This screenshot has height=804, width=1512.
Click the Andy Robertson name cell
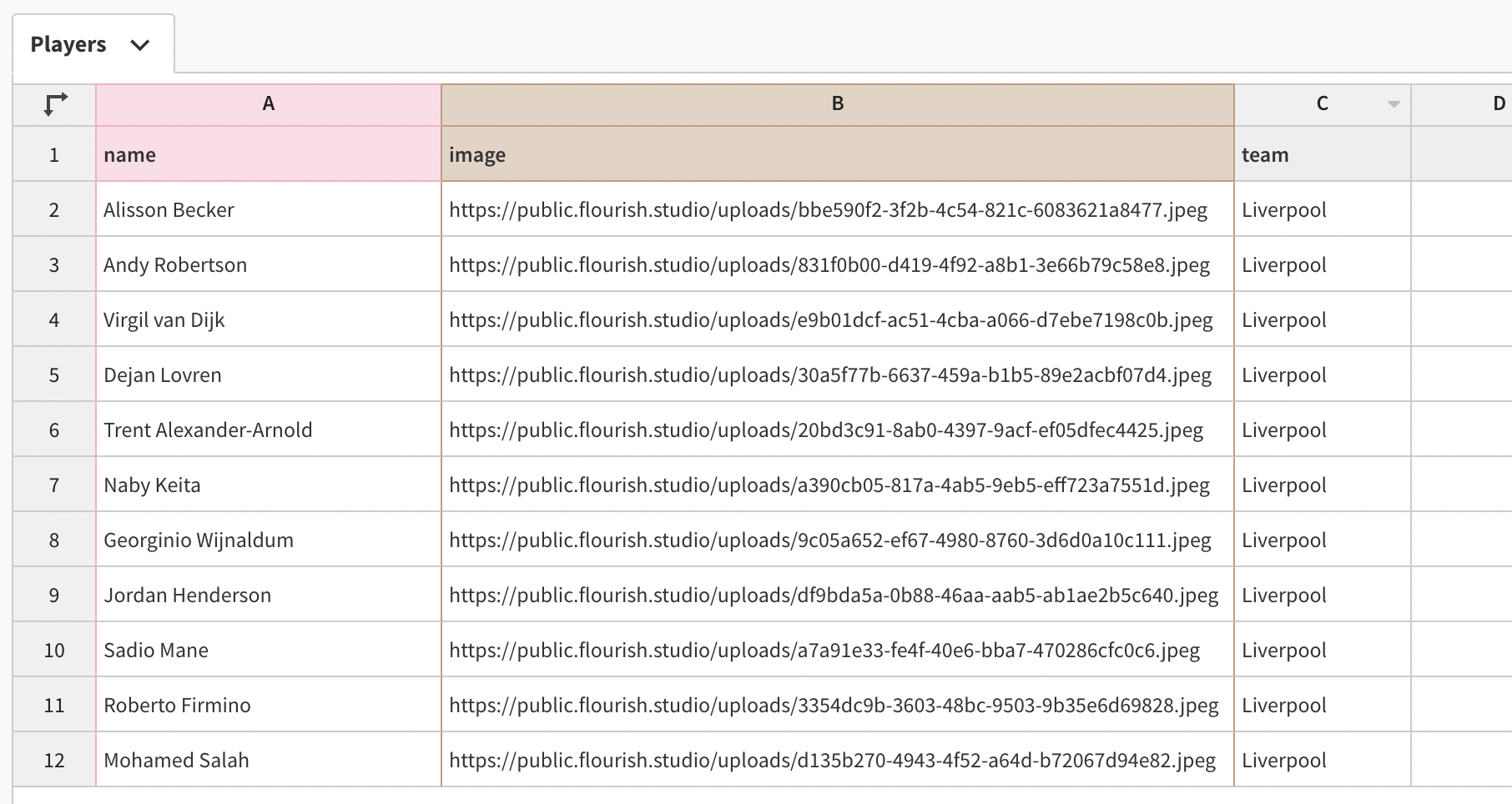tap(269, 264)
